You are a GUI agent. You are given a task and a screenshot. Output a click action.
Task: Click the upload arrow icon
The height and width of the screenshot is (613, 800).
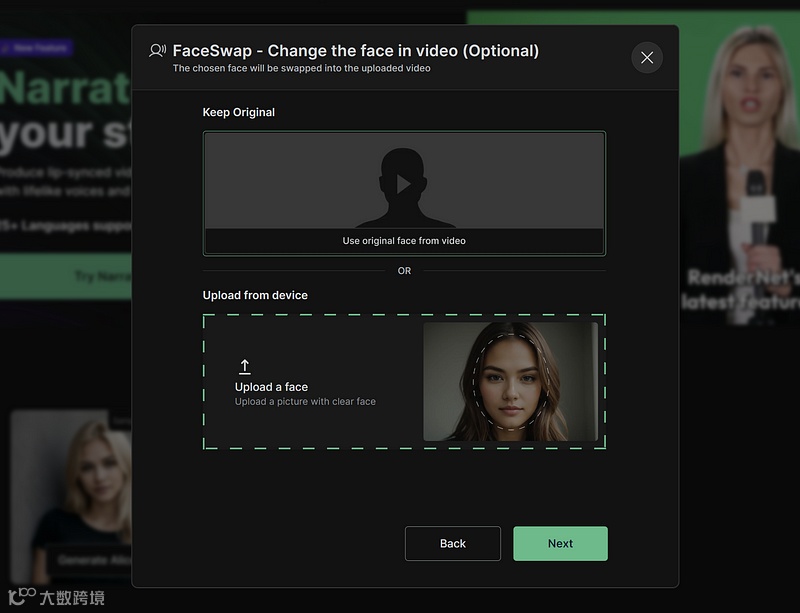[245, 366]
